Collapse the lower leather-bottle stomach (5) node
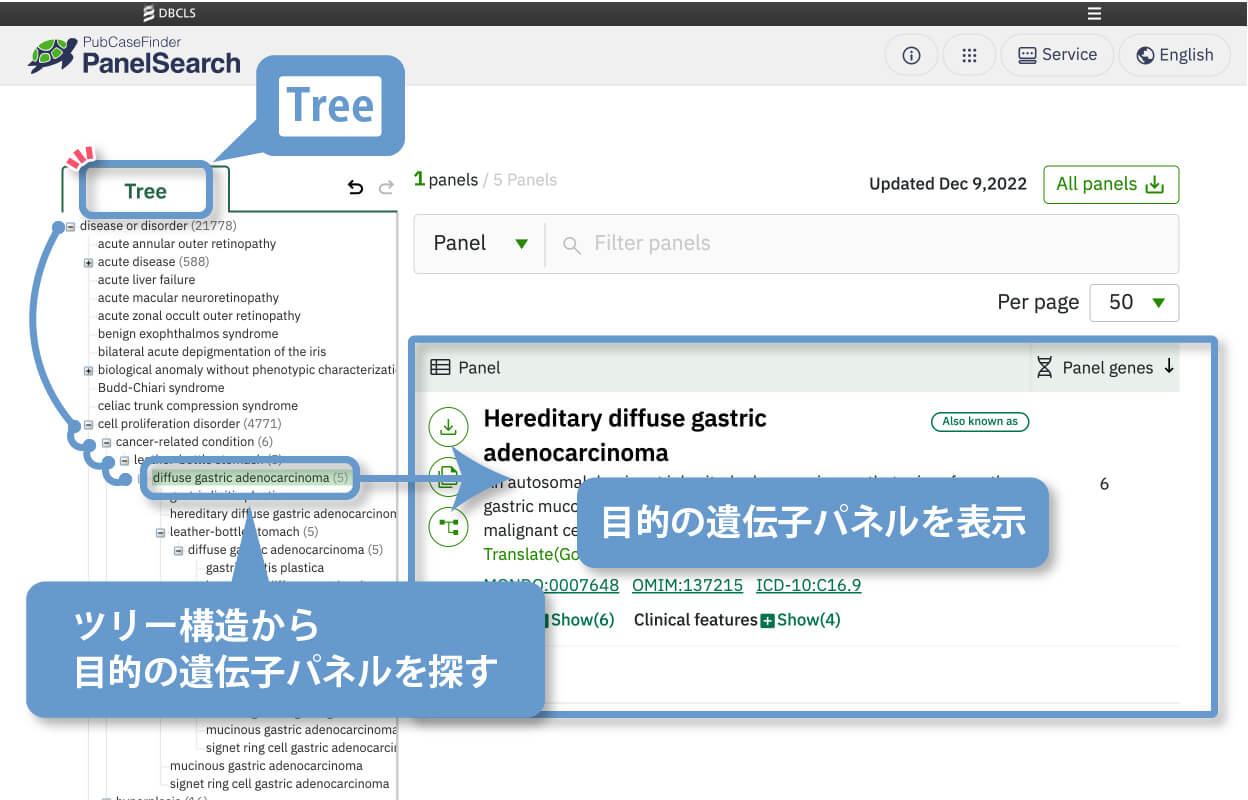 pos(160,532)
